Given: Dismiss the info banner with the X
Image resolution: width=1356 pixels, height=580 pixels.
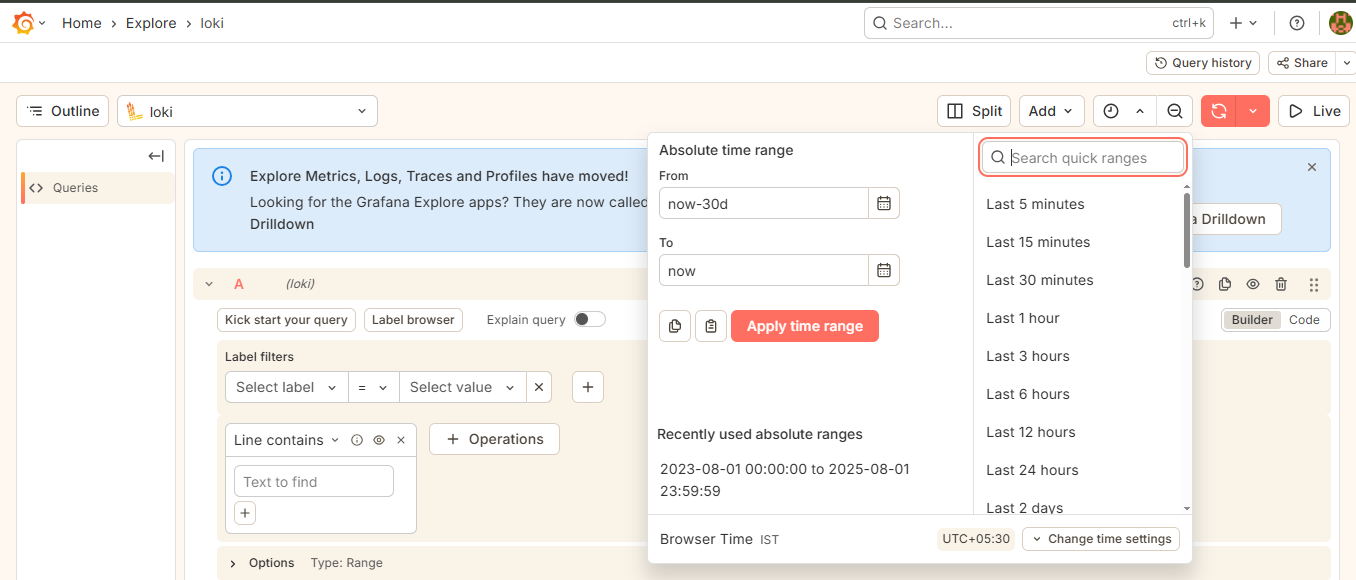Looking at the screenshot, I should [1312, 168].
